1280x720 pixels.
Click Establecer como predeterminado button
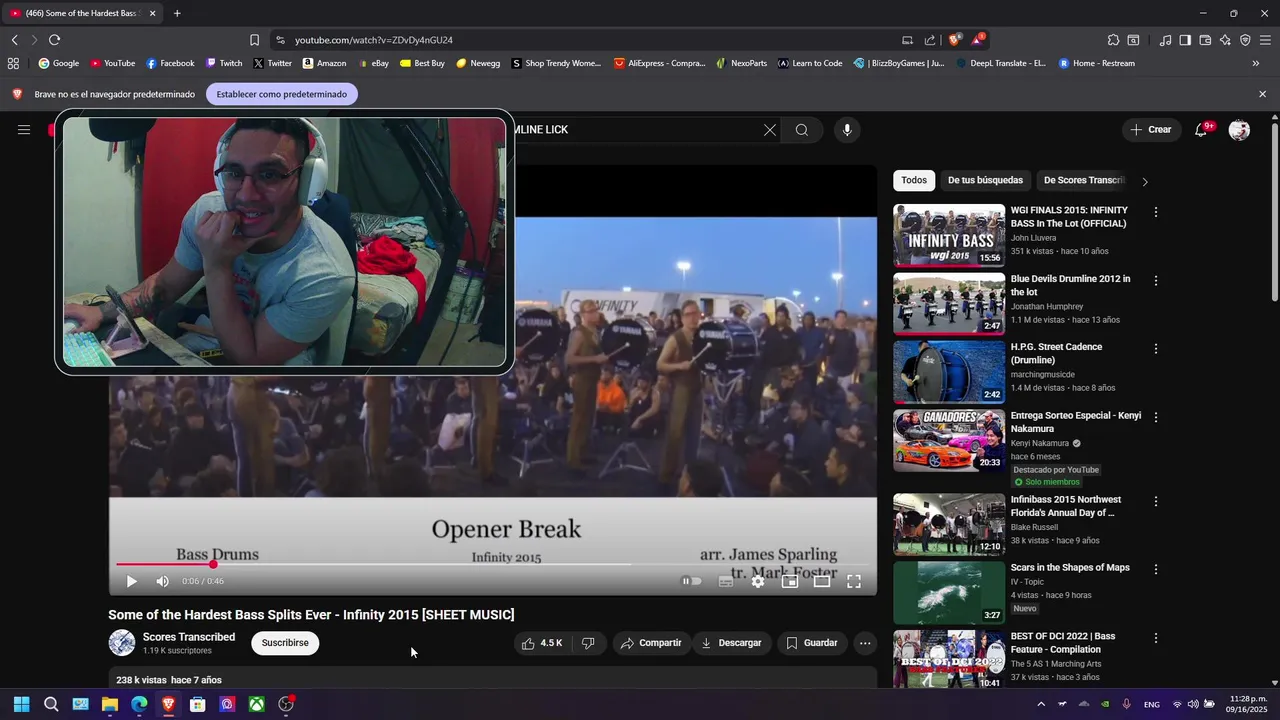[282, 94]
